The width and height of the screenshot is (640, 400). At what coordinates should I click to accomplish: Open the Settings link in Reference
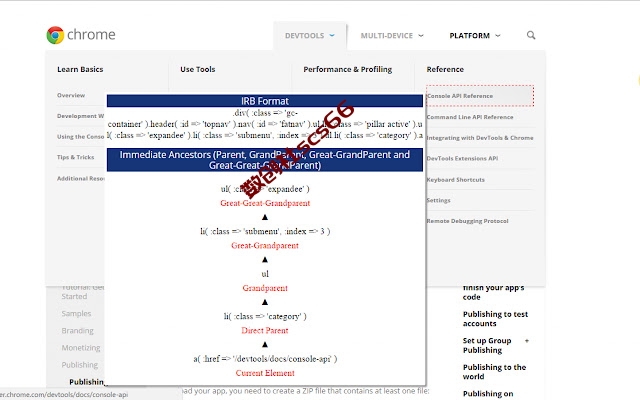click(438, 200)
